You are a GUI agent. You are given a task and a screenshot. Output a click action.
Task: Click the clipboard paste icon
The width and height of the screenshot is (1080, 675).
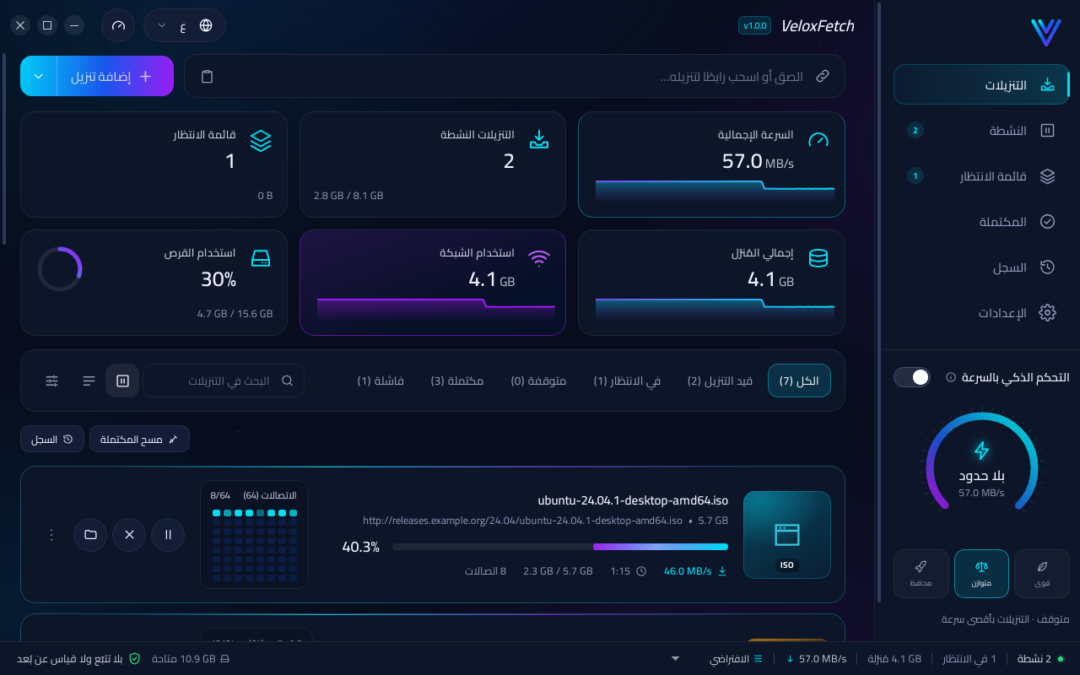[207, 76]
